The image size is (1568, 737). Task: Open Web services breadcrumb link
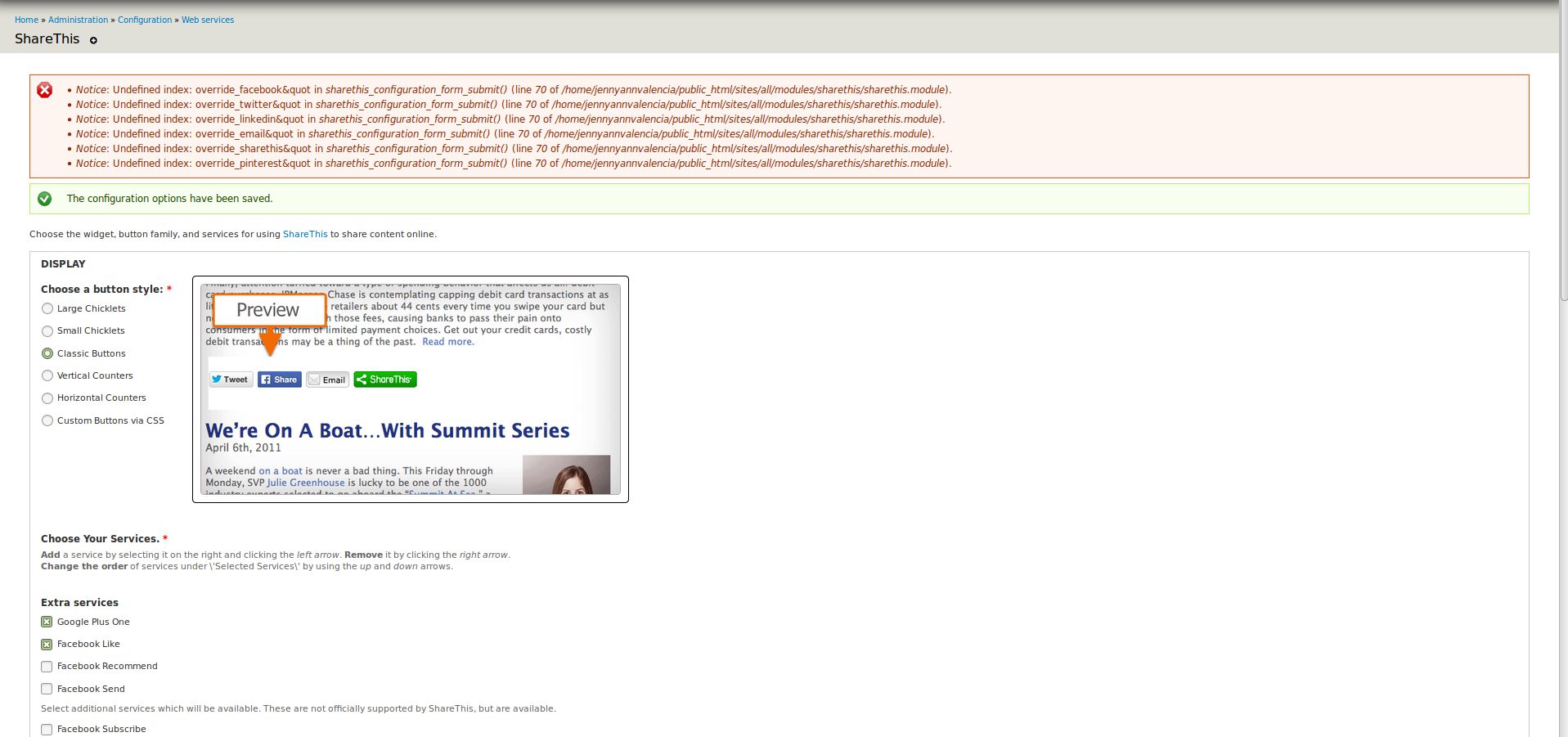point(208,20)
